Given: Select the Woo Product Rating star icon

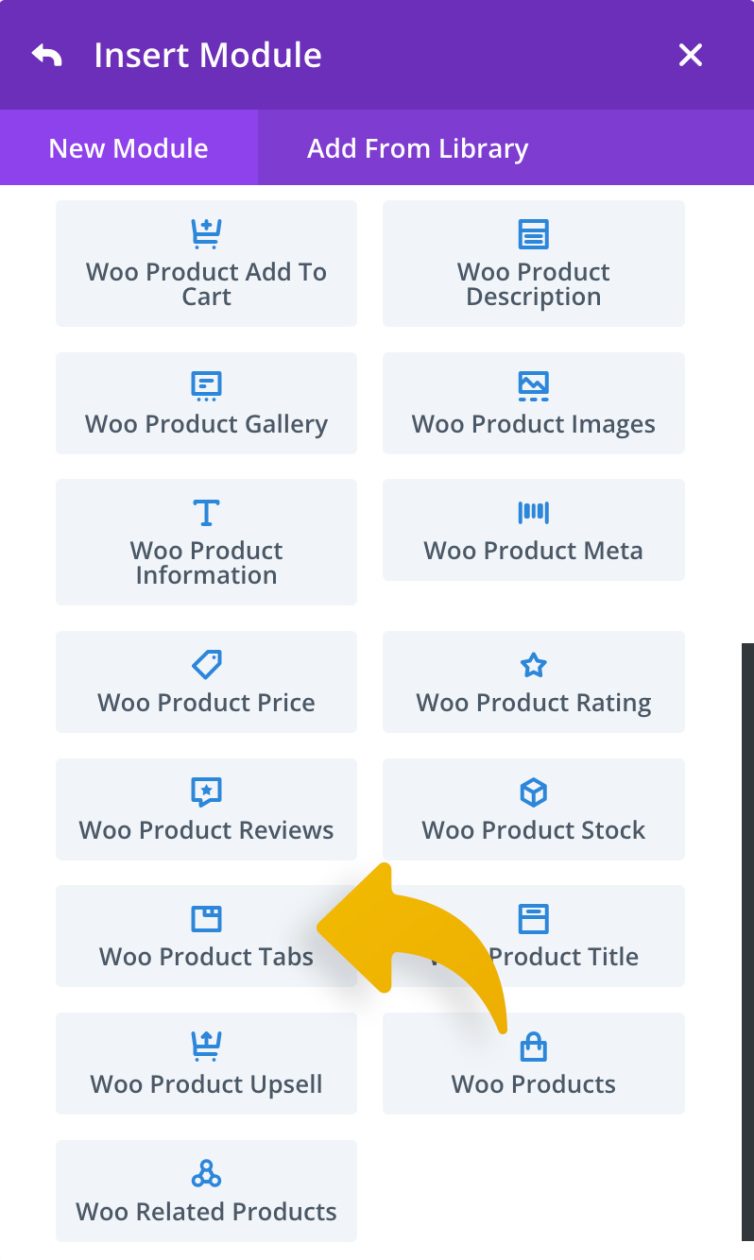Looking at the screenshot, I should pos(533,664).
